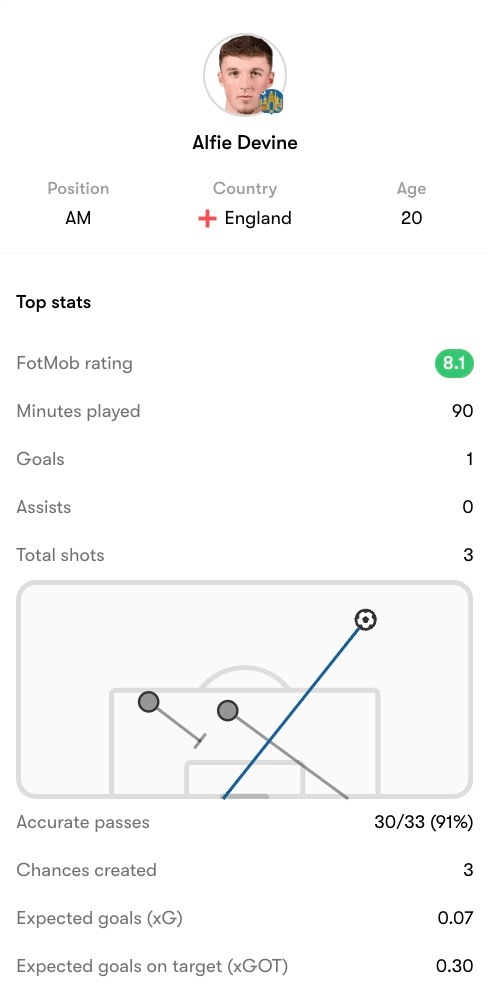The image size is (488, 996).
Task: Select the FotMob rating row
Action: coord(245,364)
